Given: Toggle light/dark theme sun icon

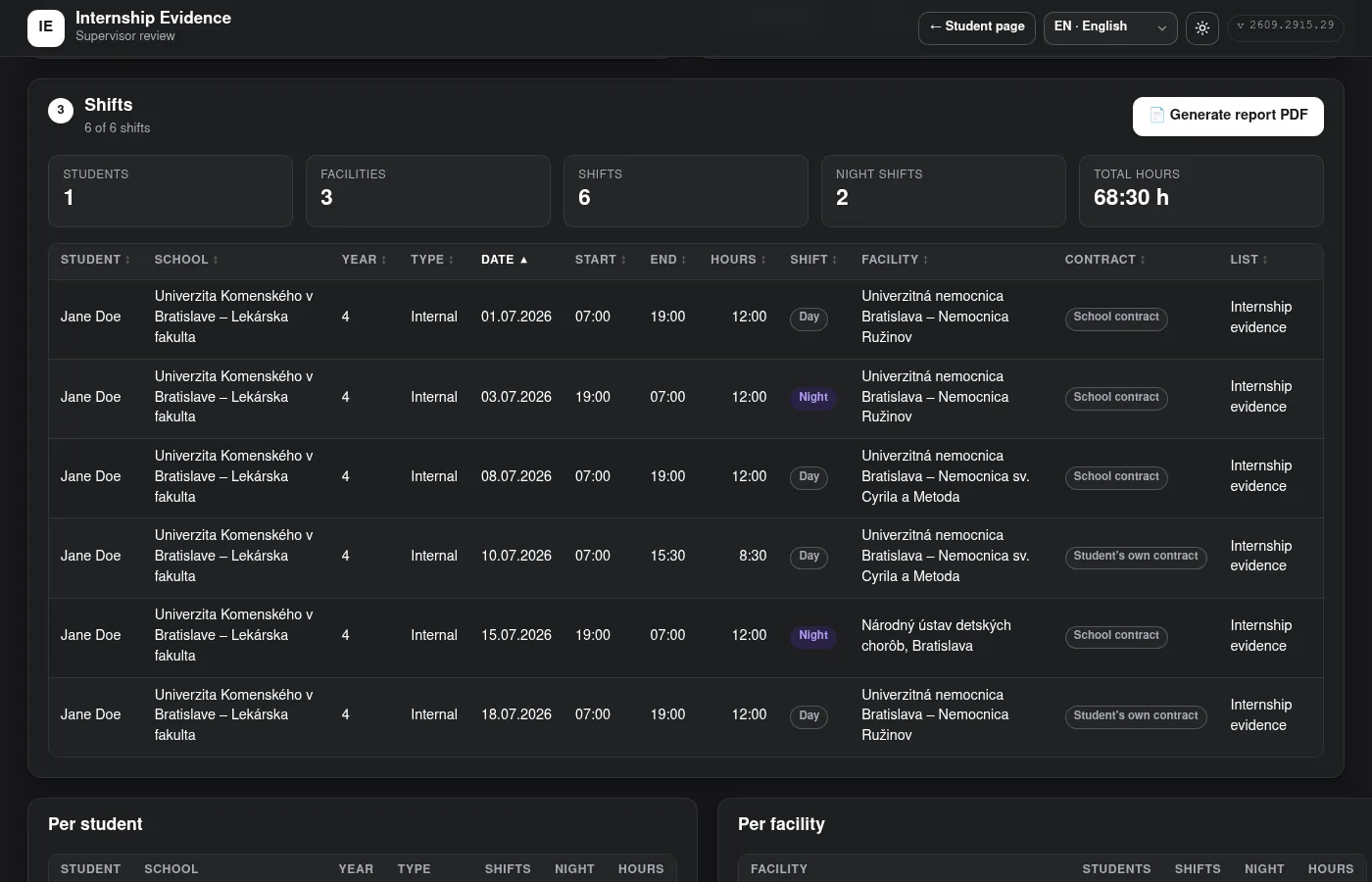Looking at the screenshot, I should click(x=1202, y=27).
